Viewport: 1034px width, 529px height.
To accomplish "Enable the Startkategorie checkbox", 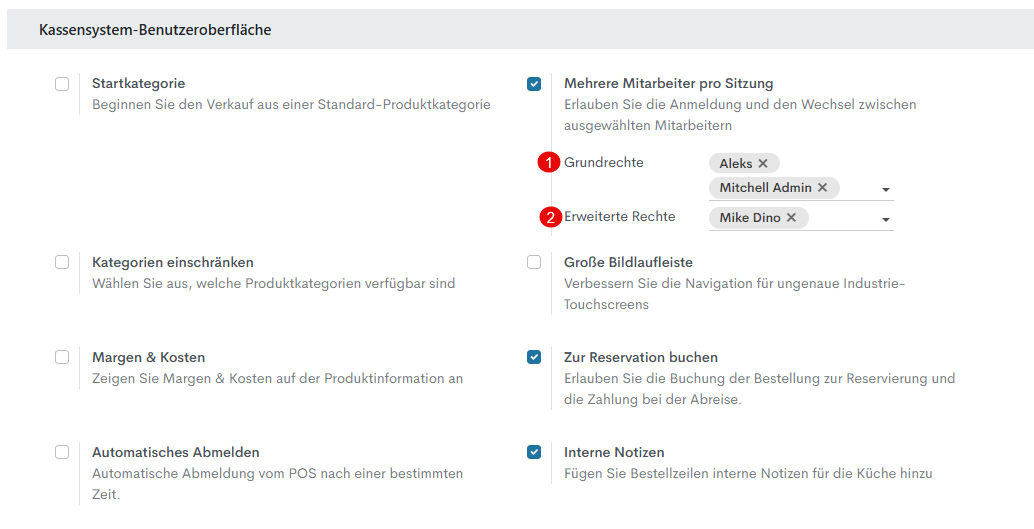I will point(62,84).
